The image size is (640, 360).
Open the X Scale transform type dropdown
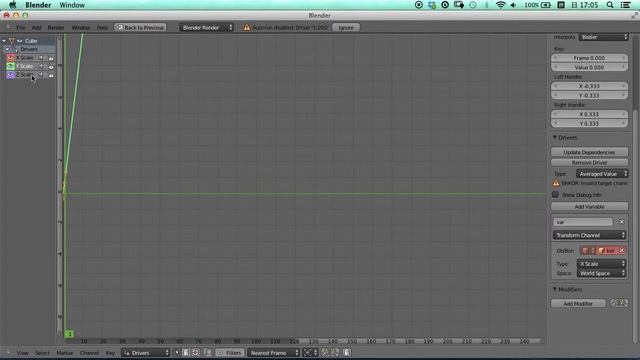(x=602, y=264)
